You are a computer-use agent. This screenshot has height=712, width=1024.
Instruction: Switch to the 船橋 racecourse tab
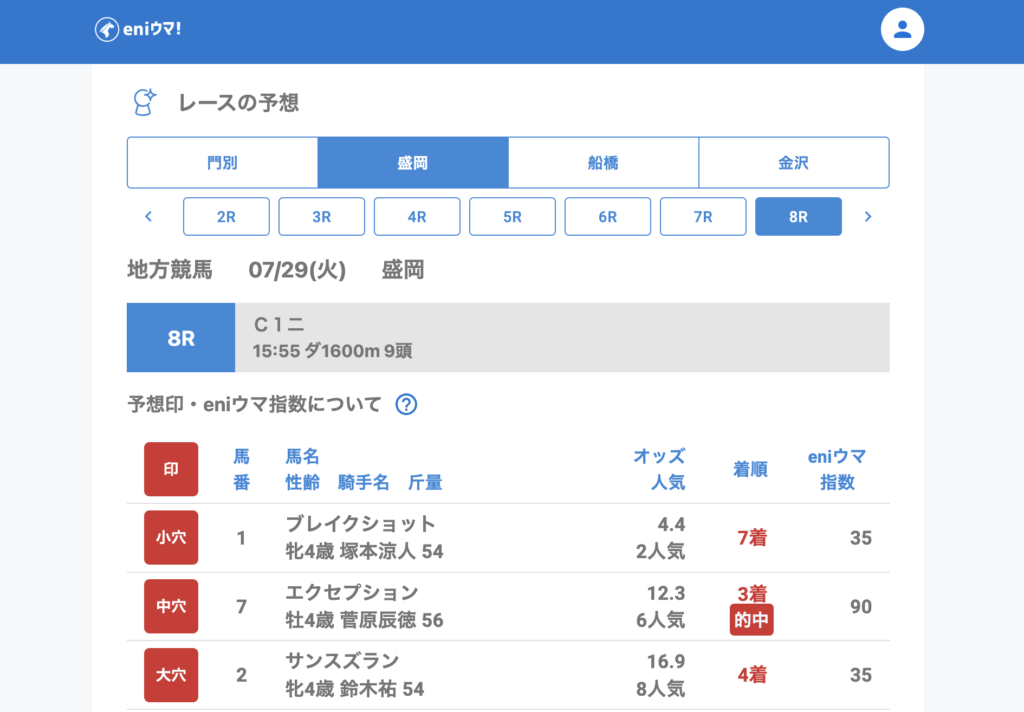[x=603, y=163]
